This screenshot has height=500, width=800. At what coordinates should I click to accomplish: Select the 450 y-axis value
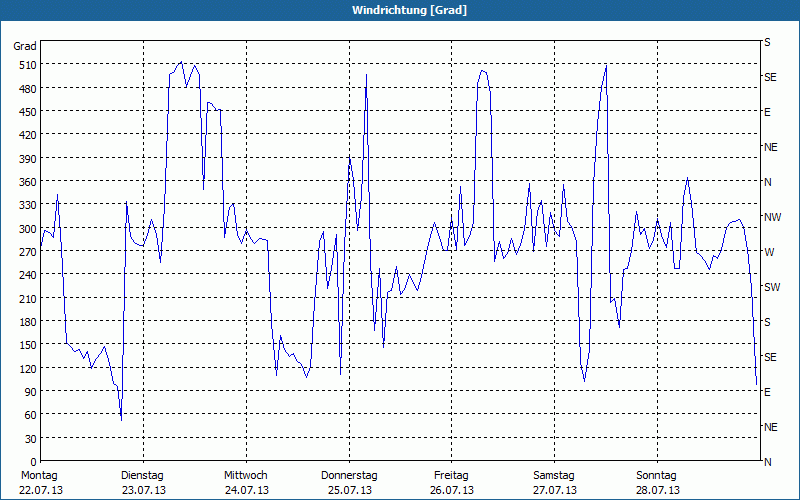[27, 112]
